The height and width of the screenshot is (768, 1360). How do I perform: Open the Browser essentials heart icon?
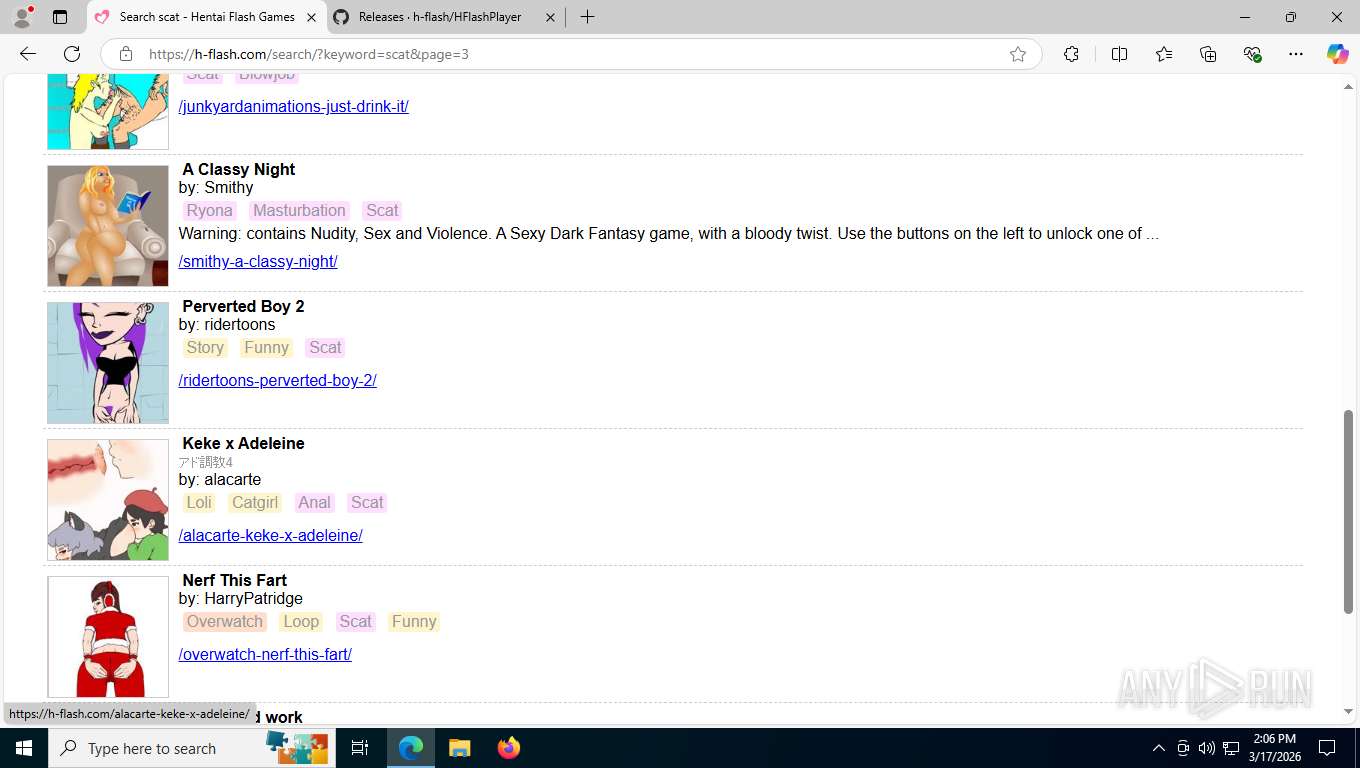(x=1252, y=54)
